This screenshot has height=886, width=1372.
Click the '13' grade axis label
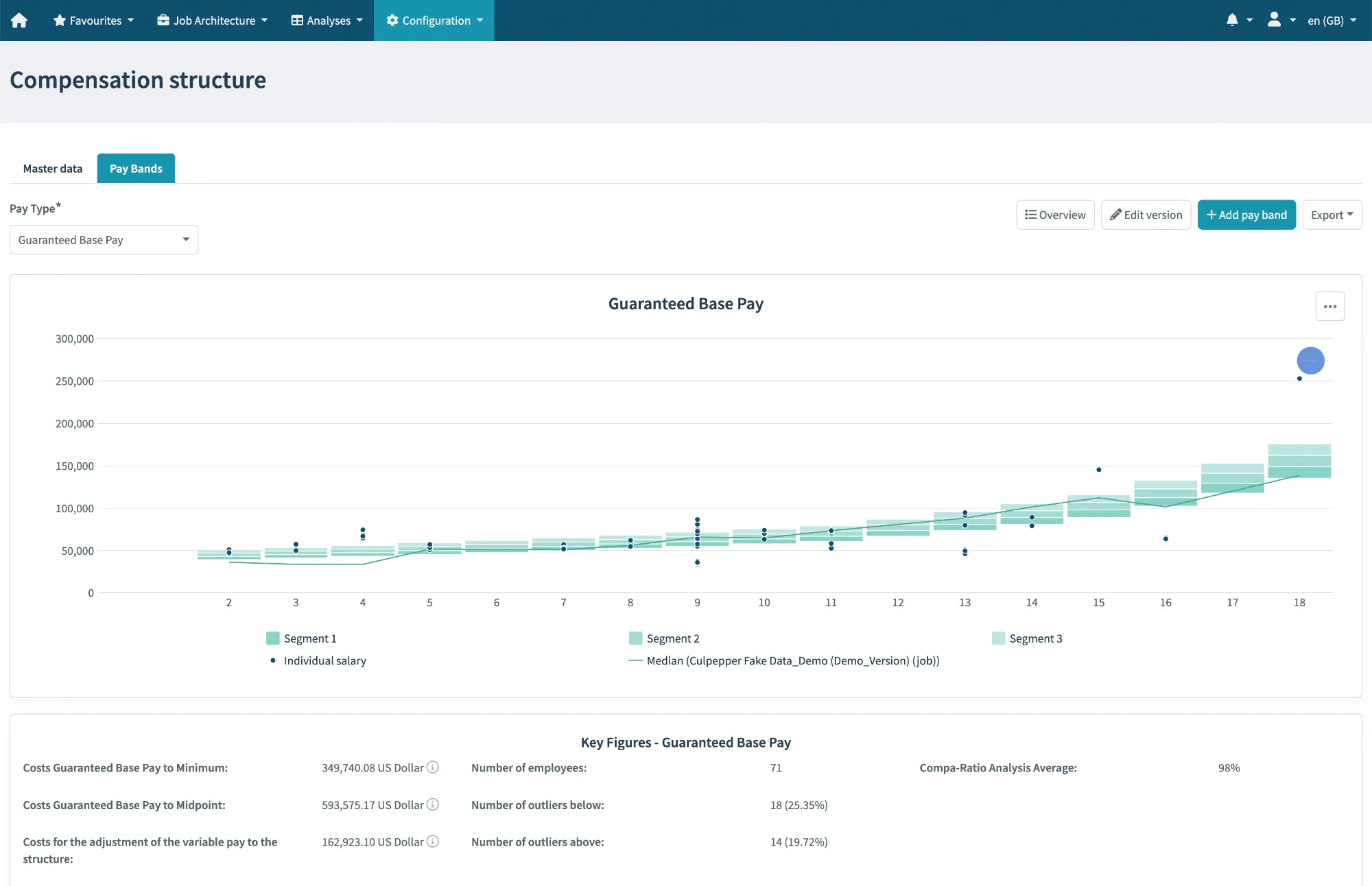point(965,603)
